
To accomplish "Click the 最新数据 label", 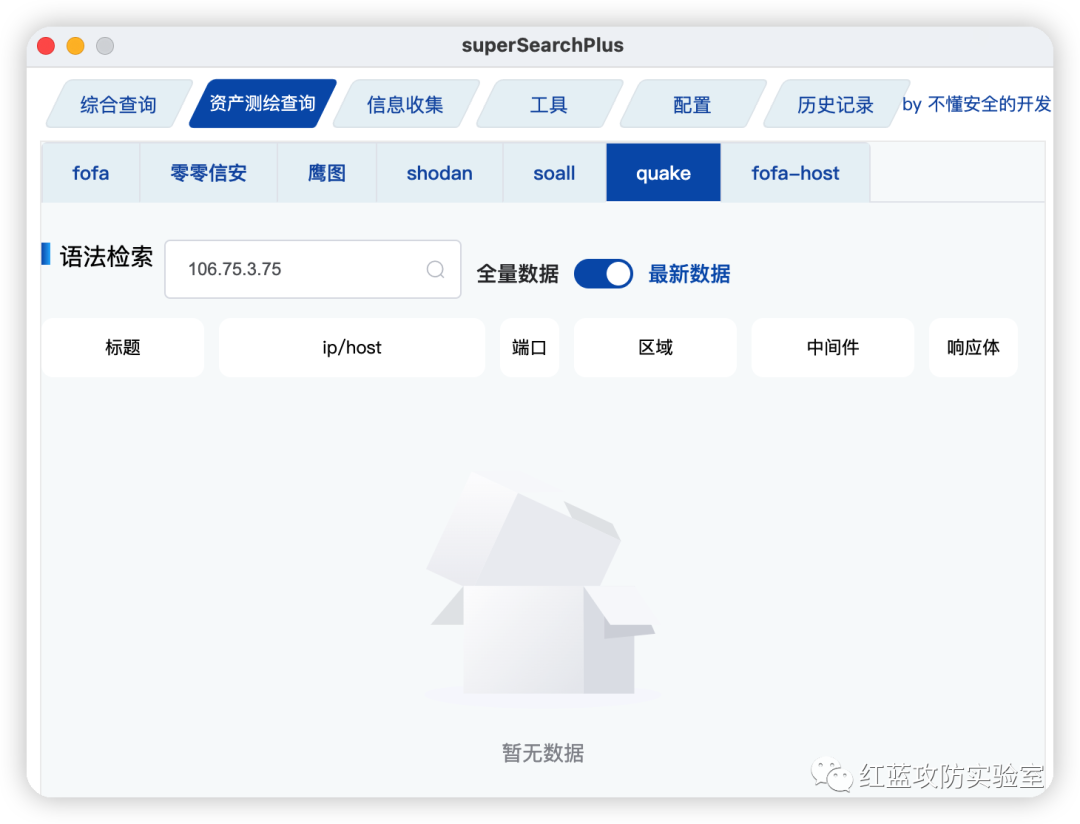I will point(689,274).
